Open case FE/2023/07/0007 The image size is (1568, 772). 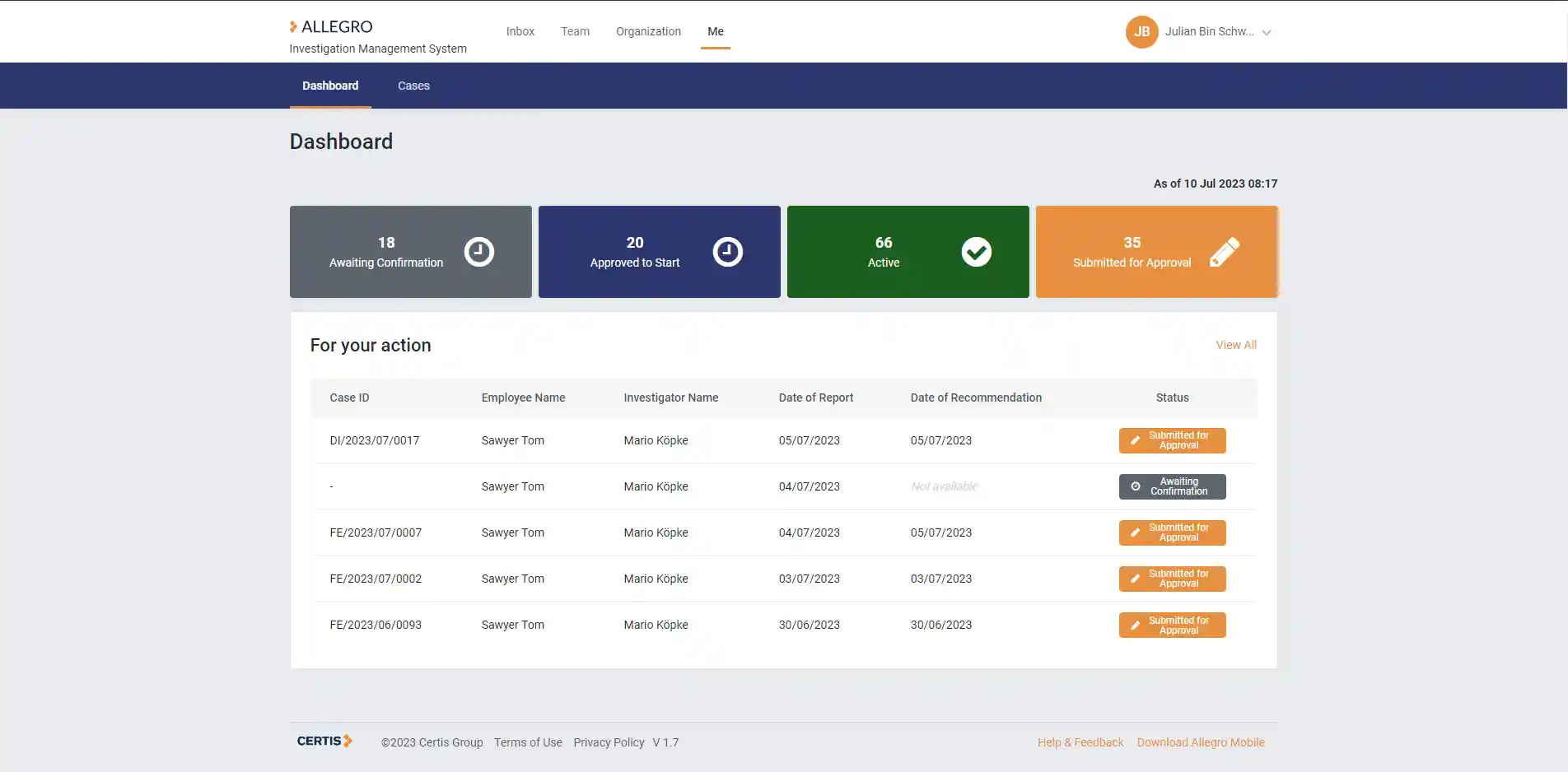point(376,532)
